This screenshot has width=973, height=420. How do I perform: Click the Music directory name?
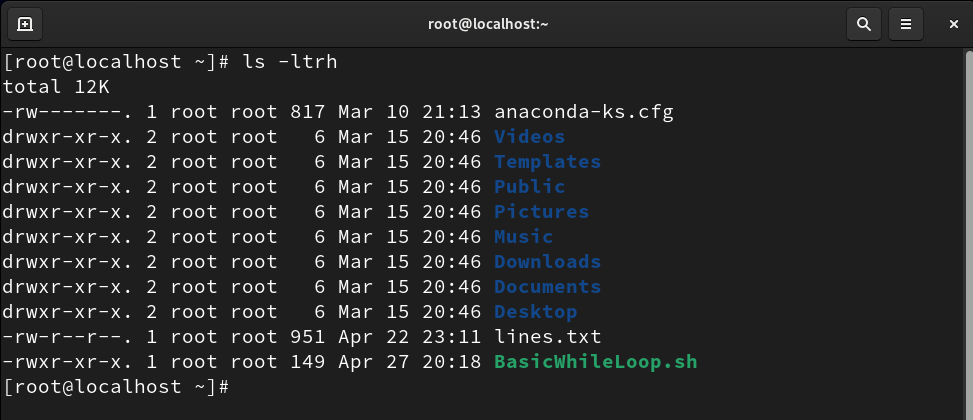click(524, 237)
